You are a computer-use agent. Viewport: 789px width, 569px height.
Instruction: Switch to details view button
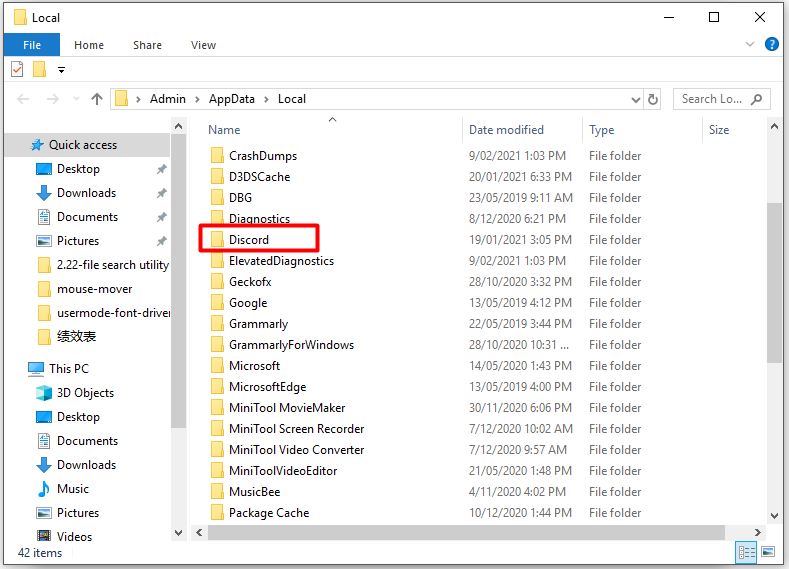tap(746, 552)
